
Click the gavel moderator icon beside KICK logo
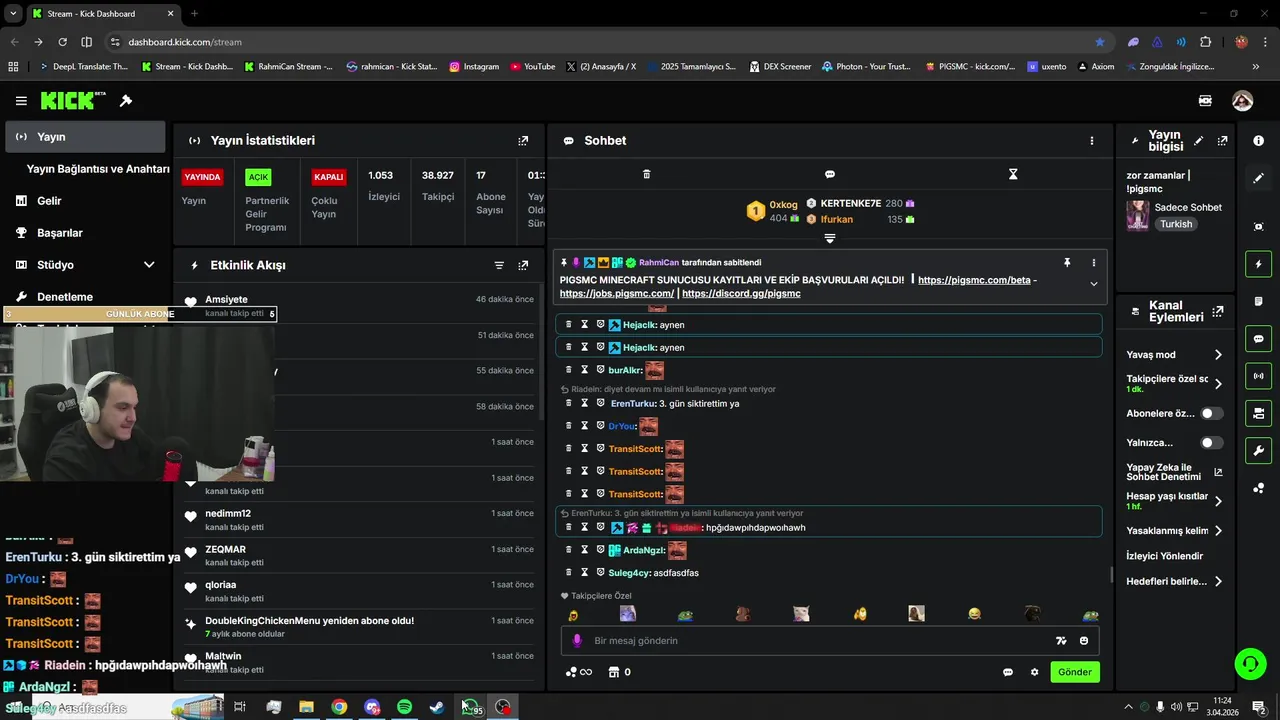tap(126, 101)
